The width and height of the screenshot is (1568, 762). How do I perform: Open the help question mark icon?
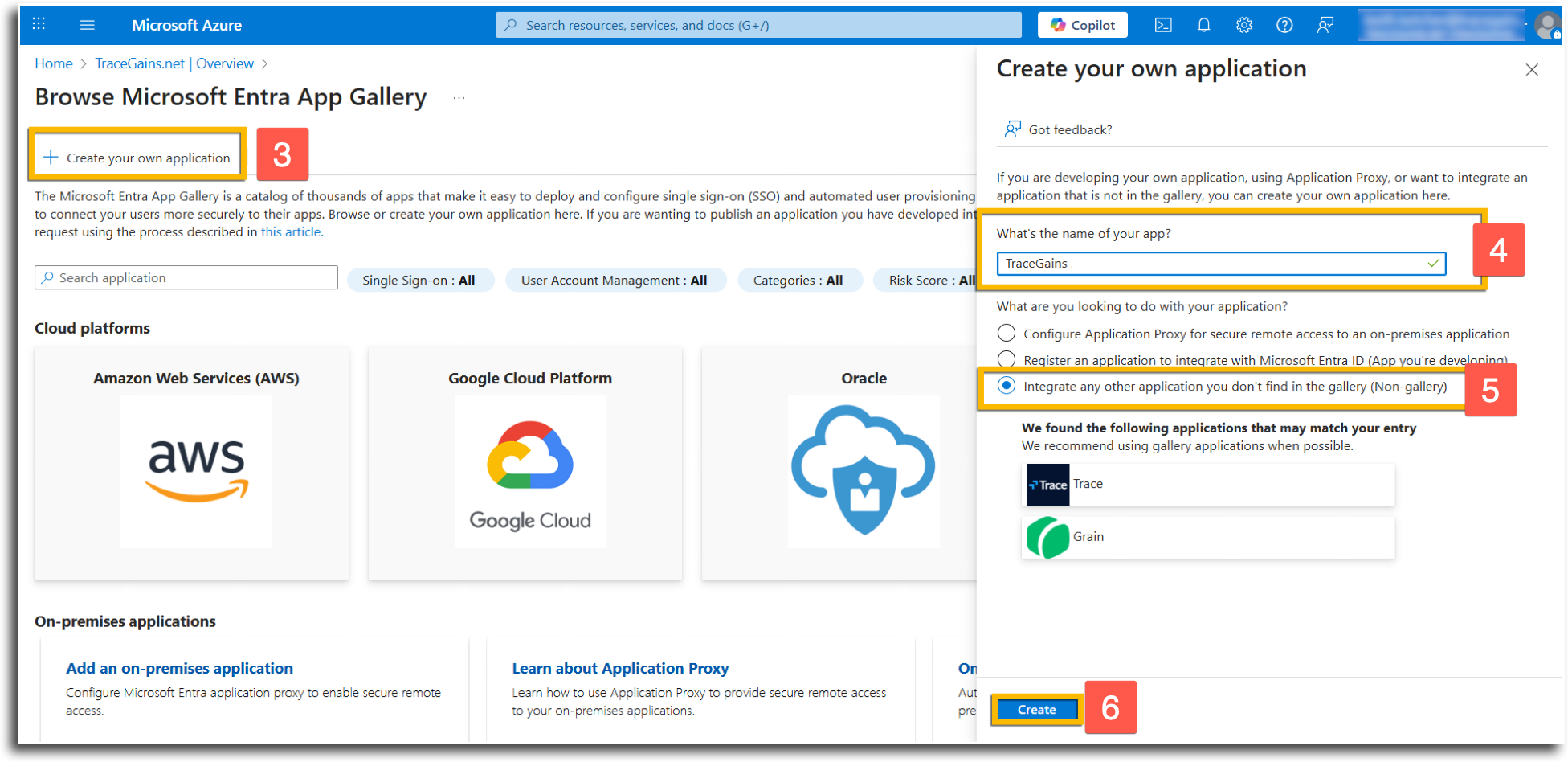[1284, 25]
